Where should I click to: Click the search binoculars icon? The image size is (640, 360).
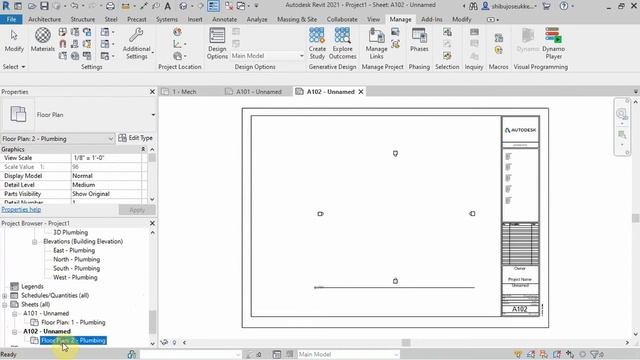pos(473,6)
